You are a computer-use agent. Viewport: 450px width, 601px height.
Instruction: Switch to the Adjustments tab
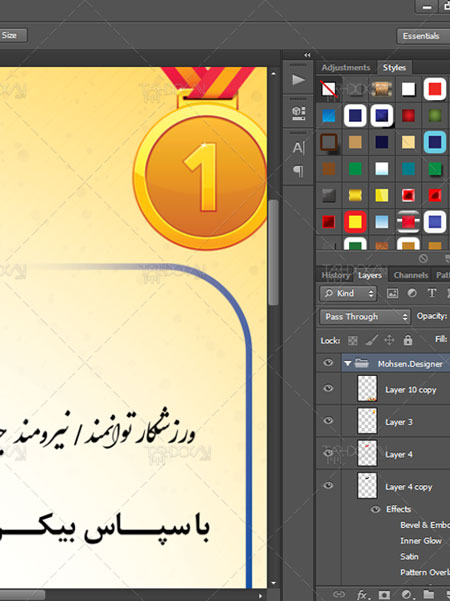(346, 67)
